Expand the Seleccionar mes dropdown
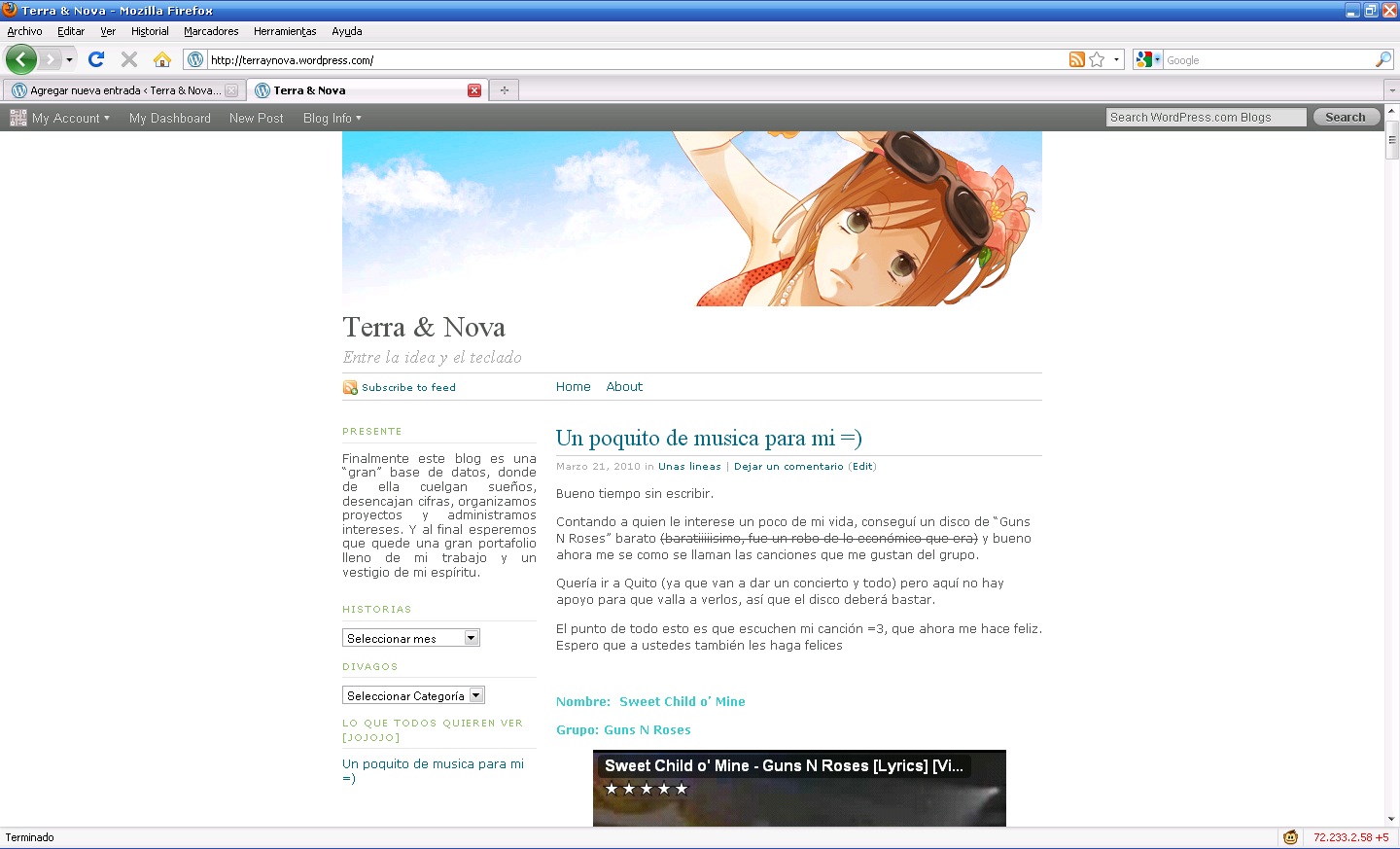The height and width of the screenshot is (849, 1400). (471, 638)
